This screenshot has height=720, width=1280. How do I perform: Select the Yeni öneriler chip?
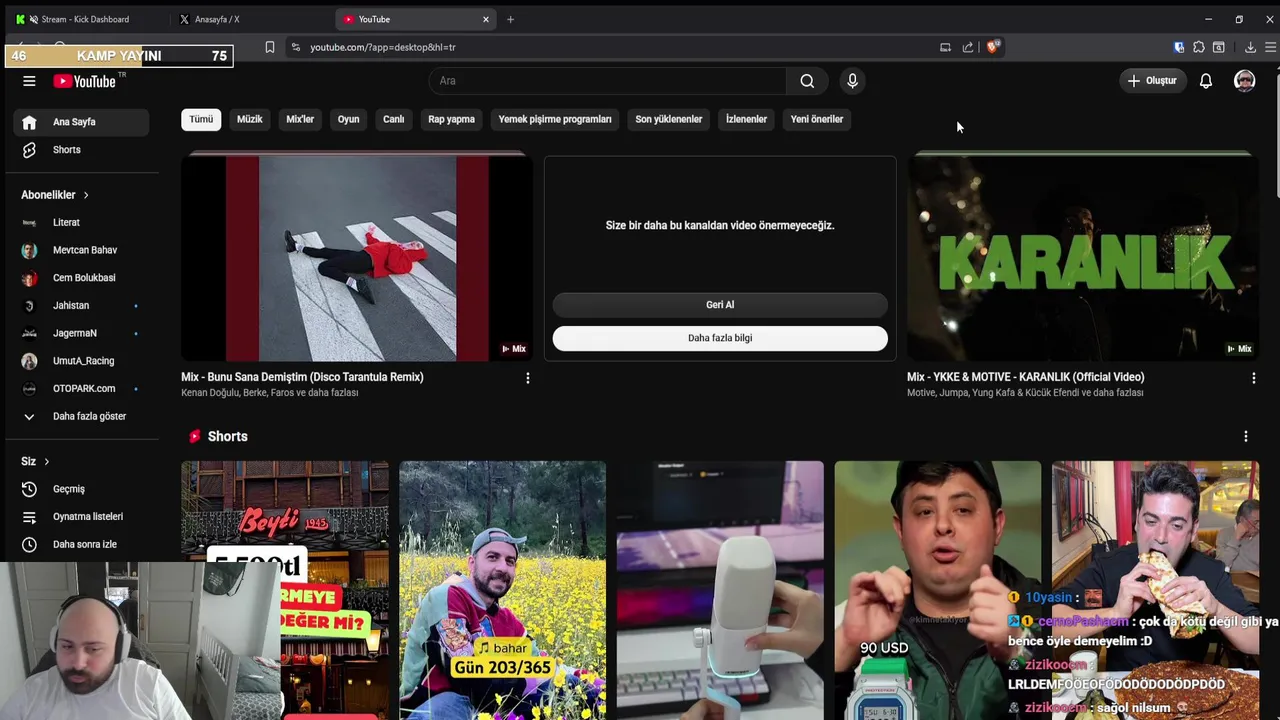point(817,119)
